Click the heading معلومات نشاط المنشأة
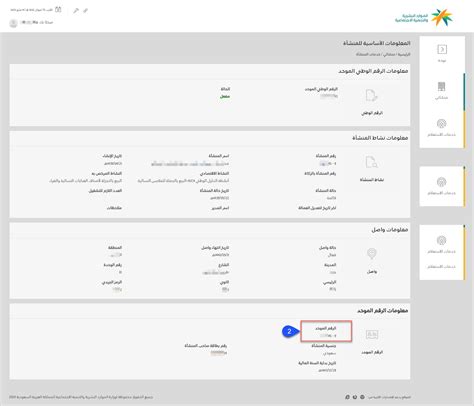Image resolution: width=474 pixels, height=406 pixels. pos(380,138)
